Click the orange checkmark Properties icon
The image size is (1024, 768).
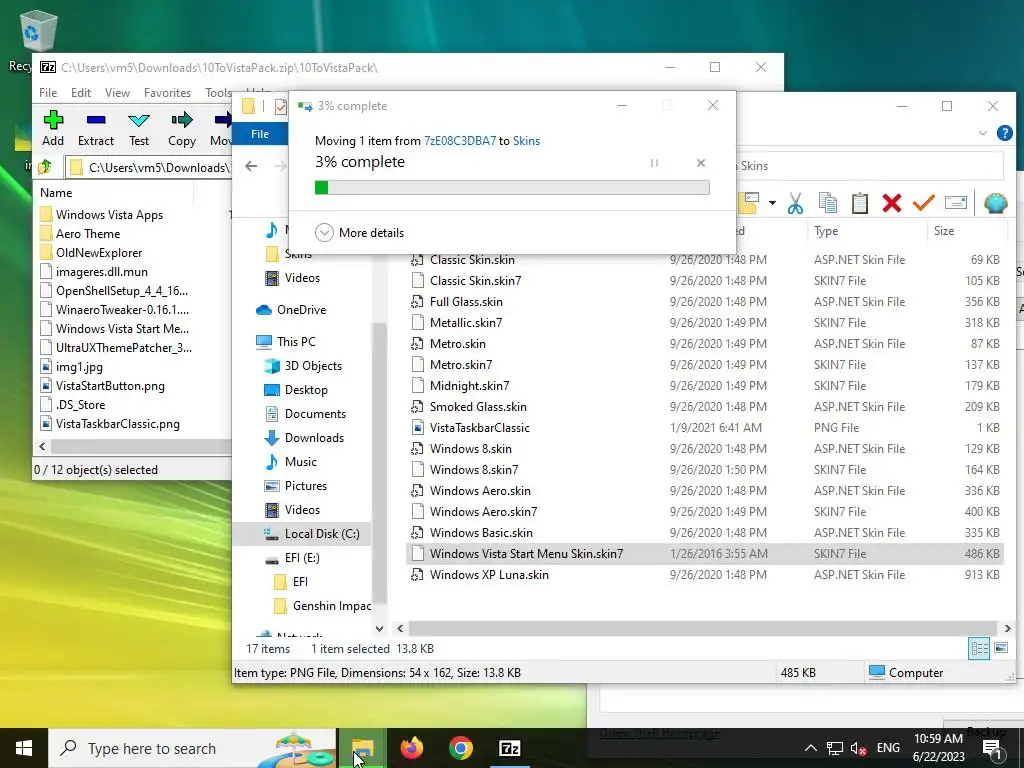[923, 203]
